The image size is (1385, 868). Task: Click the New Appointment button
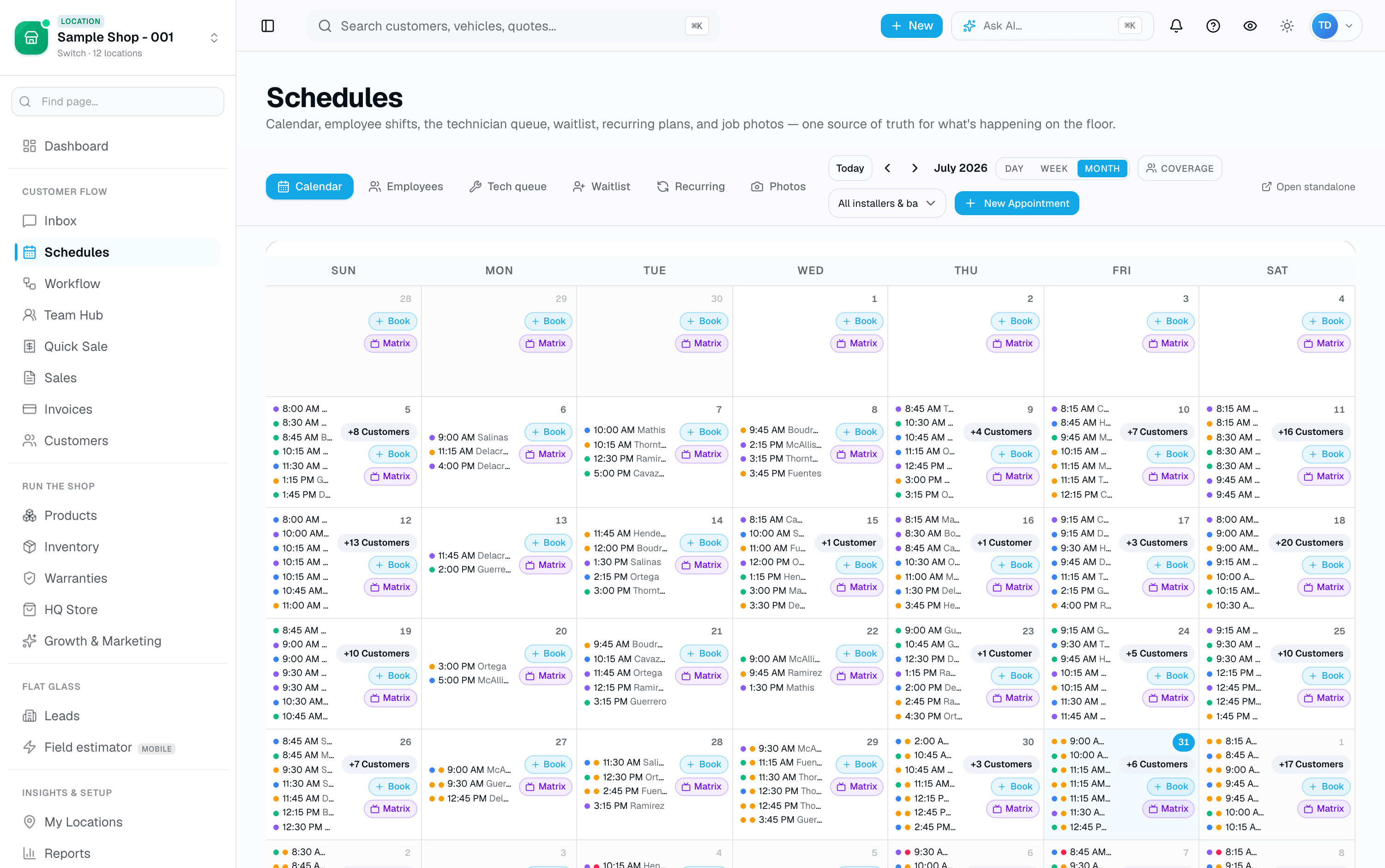pyautogui.click(x=1017, y=203)
